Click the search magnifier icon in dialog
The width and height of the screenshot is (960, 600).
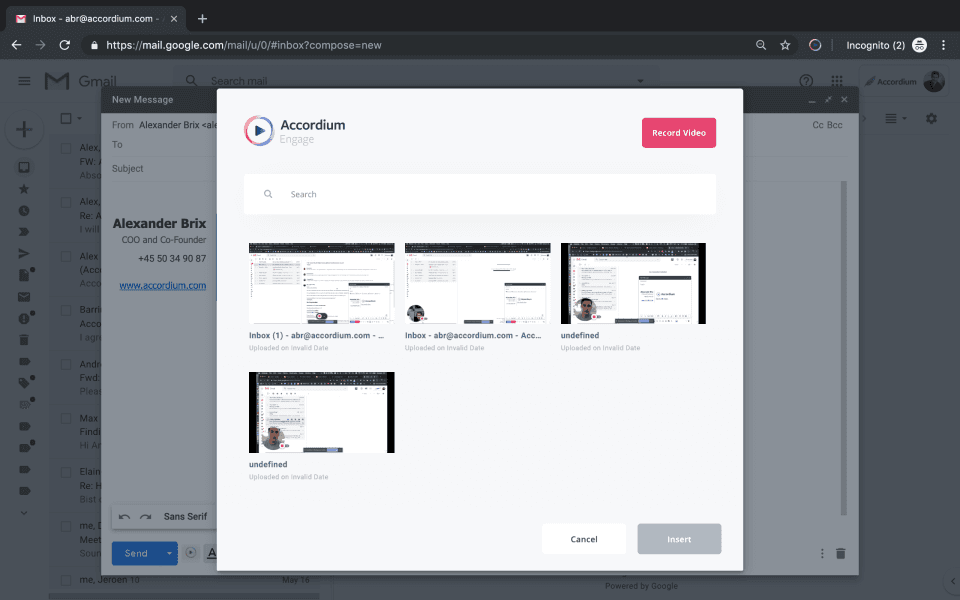click(x=268, y=194)
